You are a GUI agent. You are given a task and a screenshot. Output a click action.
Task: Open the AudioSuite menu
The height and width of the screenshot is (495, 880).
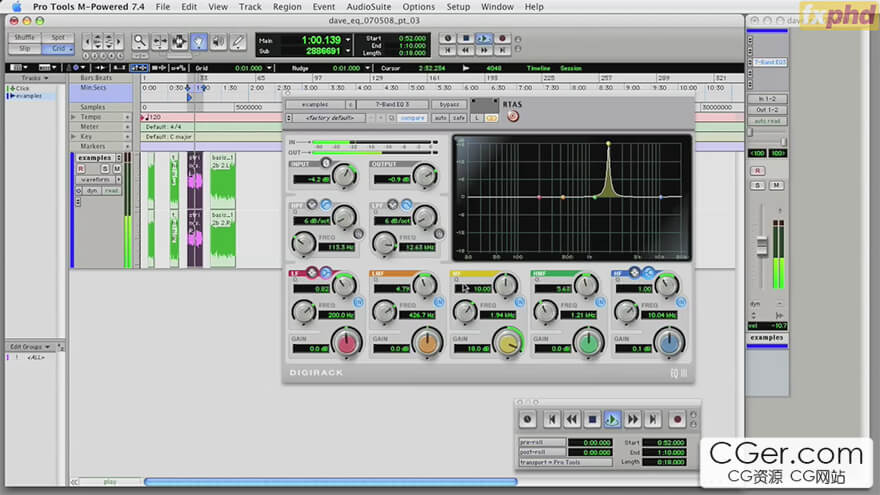coord(369,7)
